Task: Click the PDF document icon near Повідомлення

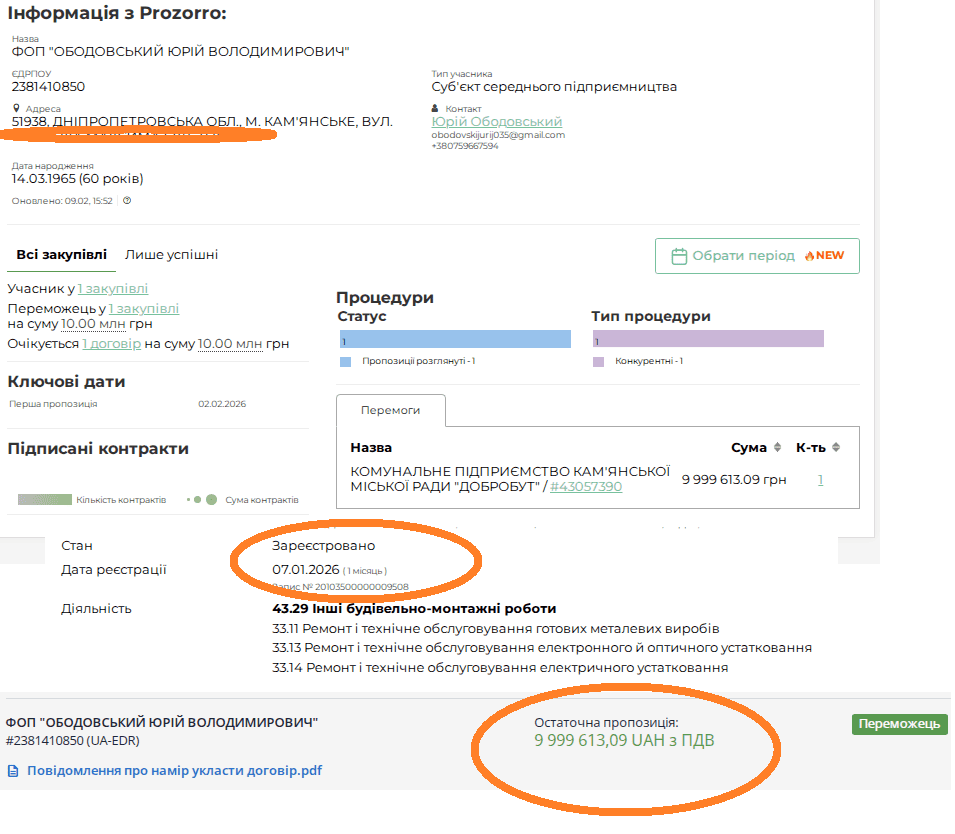Action: (14, 771)
